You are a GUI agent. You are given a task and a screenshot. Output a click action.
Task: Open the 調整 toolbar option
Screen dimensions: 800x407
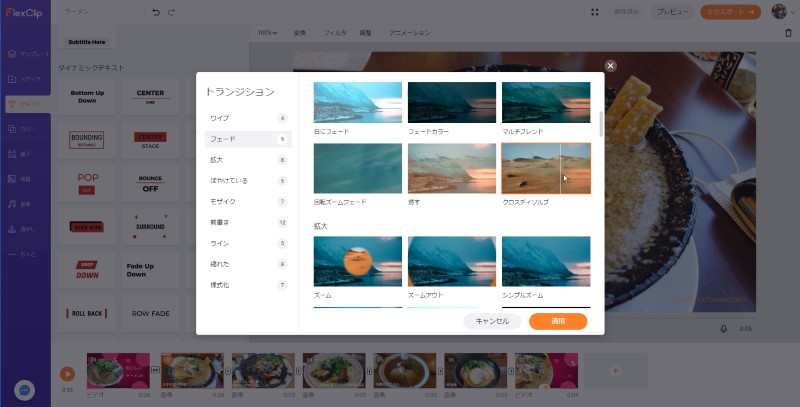(365, 33)
